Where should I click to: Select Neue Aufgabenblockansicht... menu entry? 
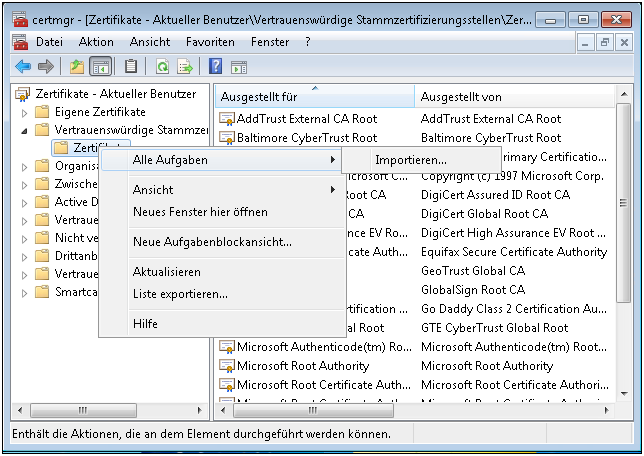click(x=222, y=242)
